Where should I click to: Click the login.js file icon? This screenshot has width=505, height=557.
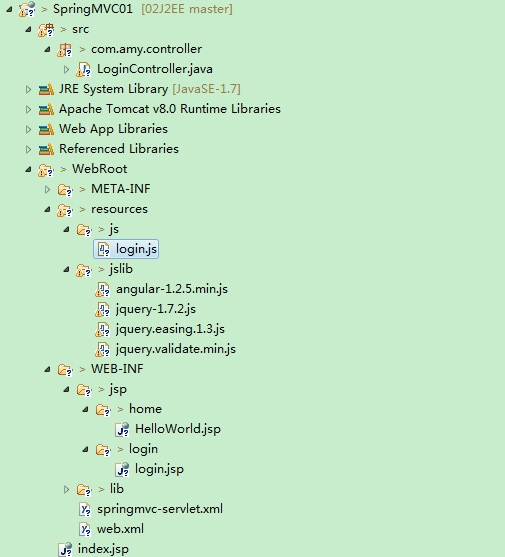[x=103, y=249]
